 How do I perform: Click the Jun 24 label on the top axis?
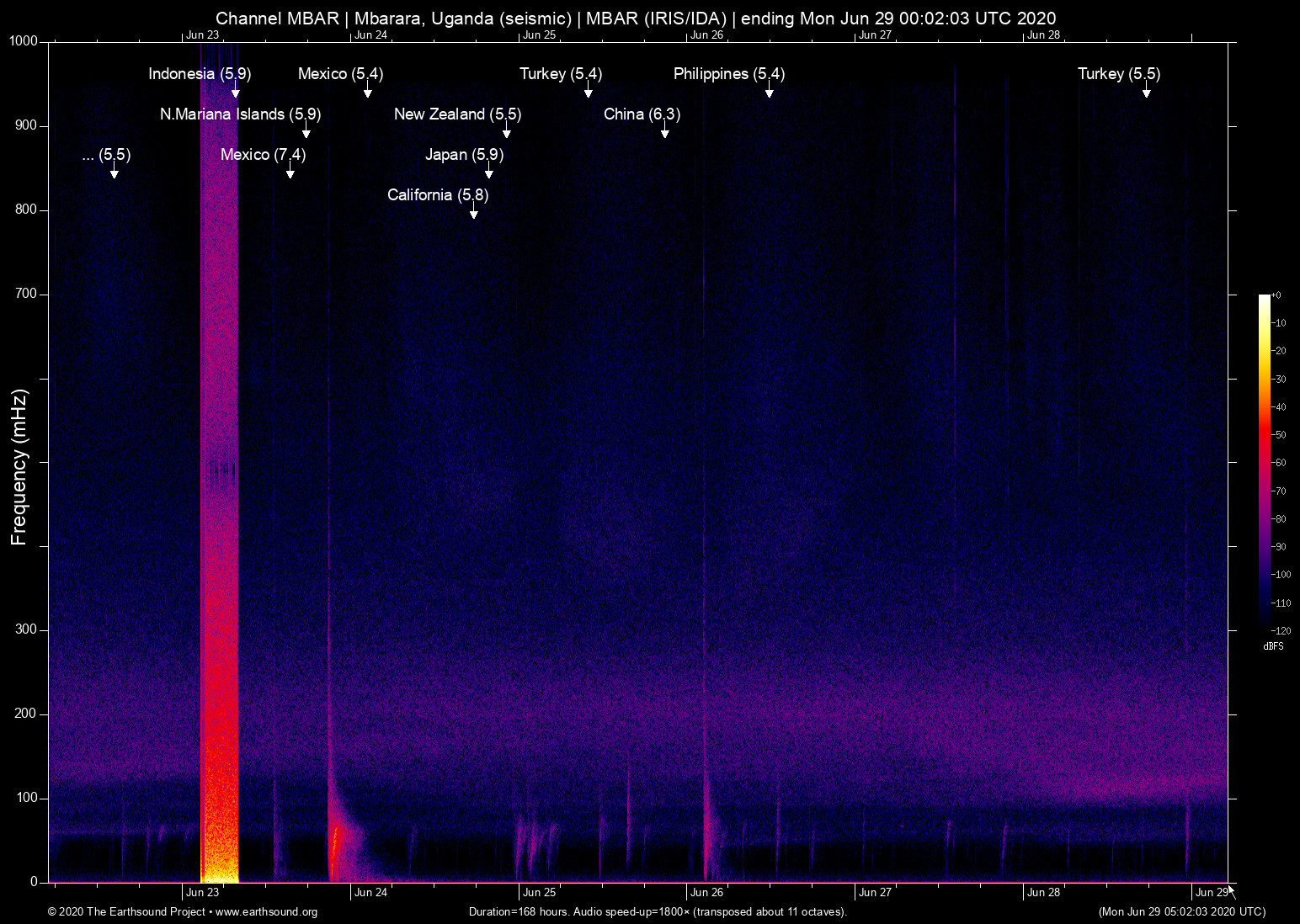370,35
